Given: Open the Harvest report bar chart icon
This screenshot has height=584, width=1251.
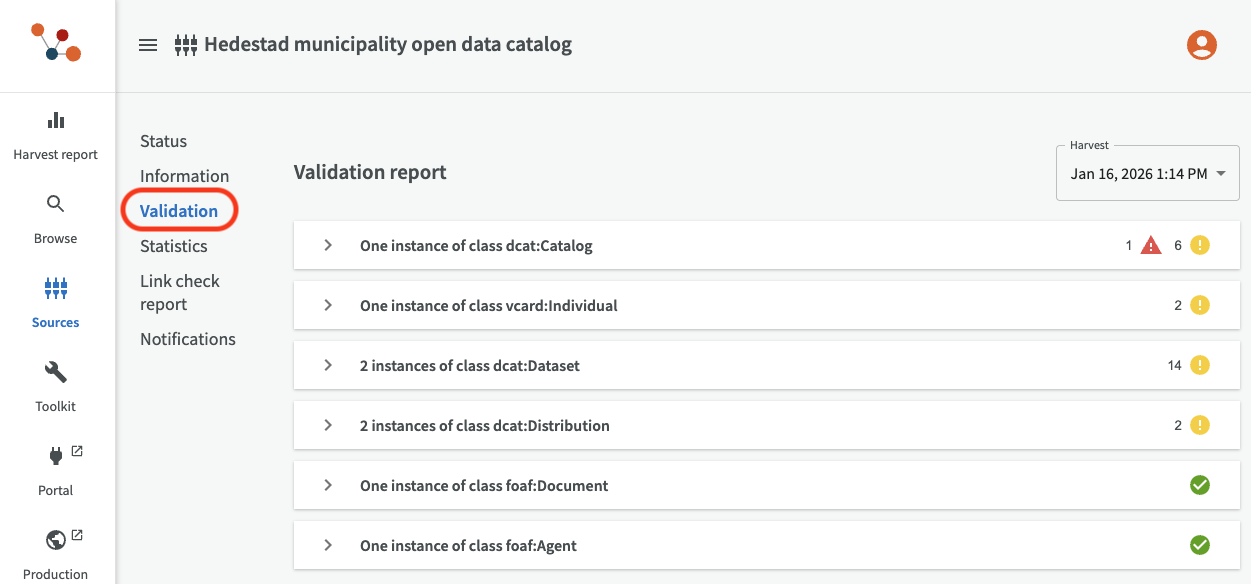Looking at the screenshot, I should [56, 121].
